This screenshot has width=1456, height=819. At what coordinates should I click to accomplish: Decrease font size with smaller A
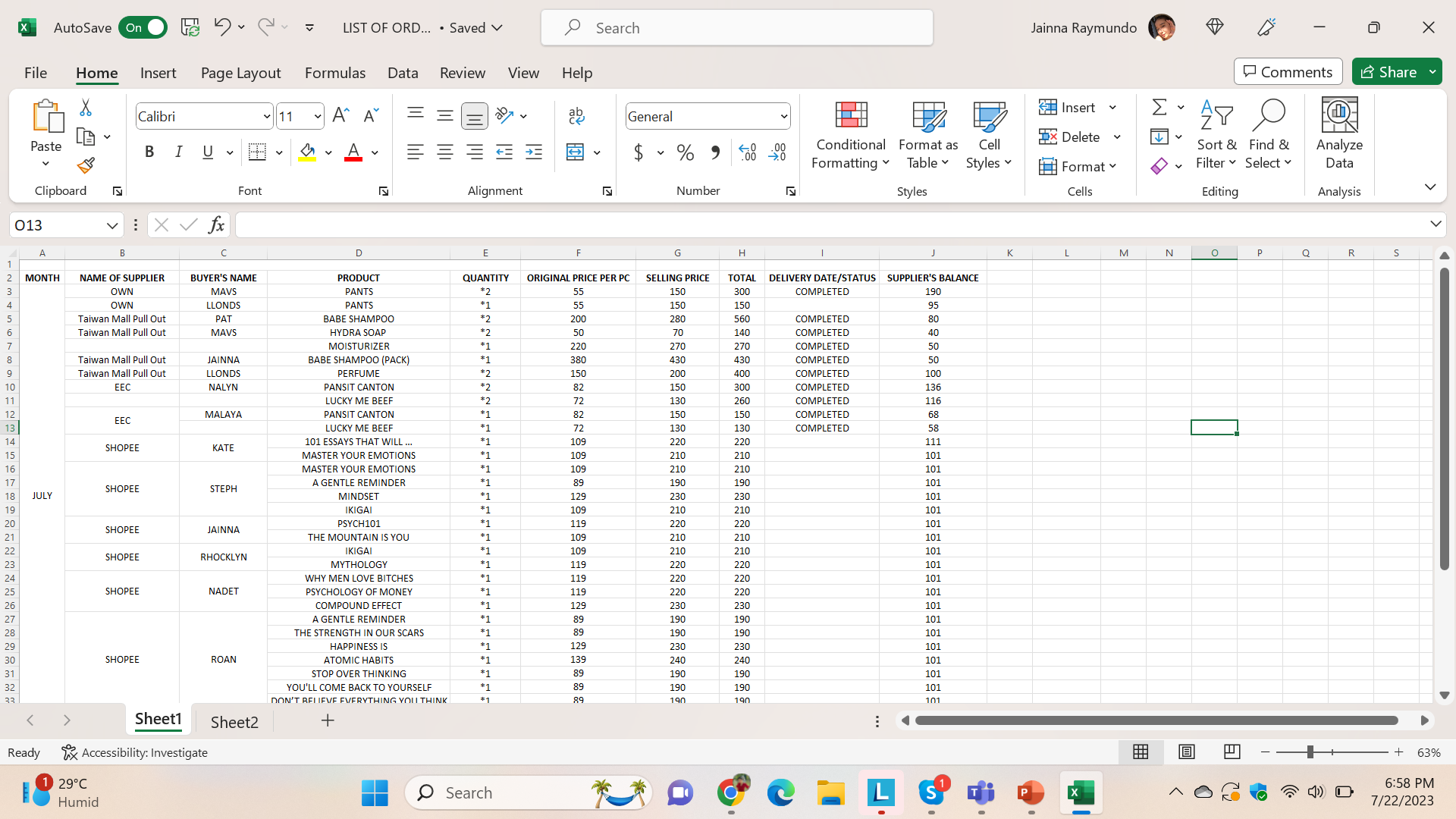pos(371,115)
